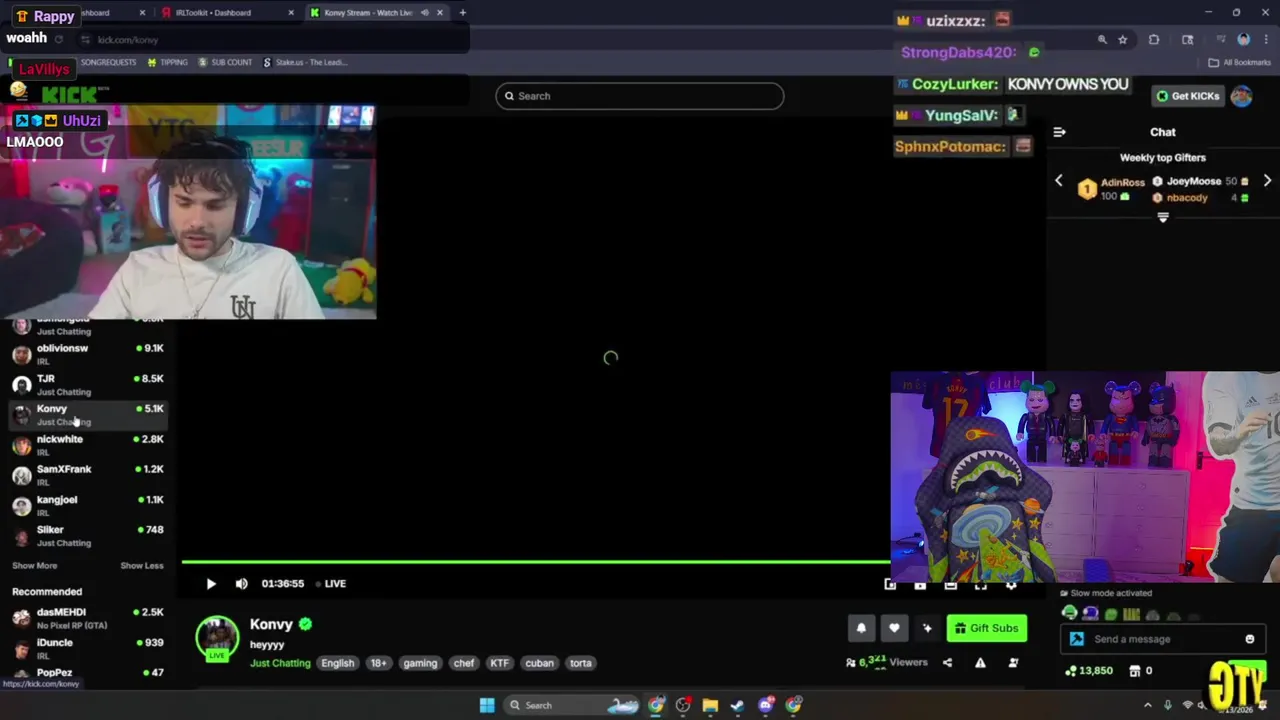
Task: Expand the top gifters leaderboard
Action: pyautogui.click(x=1162, y=217)
